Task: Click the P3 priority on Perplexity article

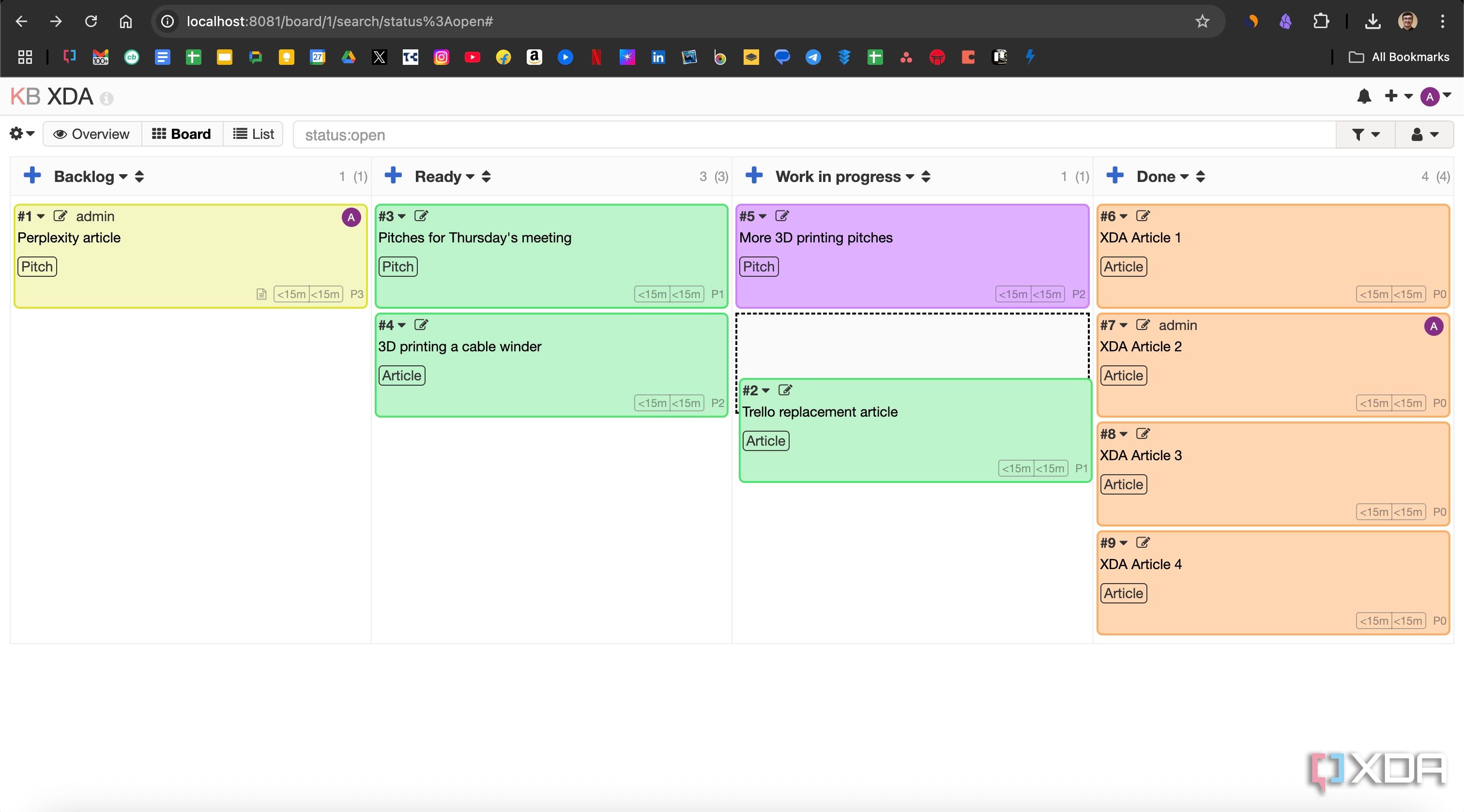Action: click(356, 294)
